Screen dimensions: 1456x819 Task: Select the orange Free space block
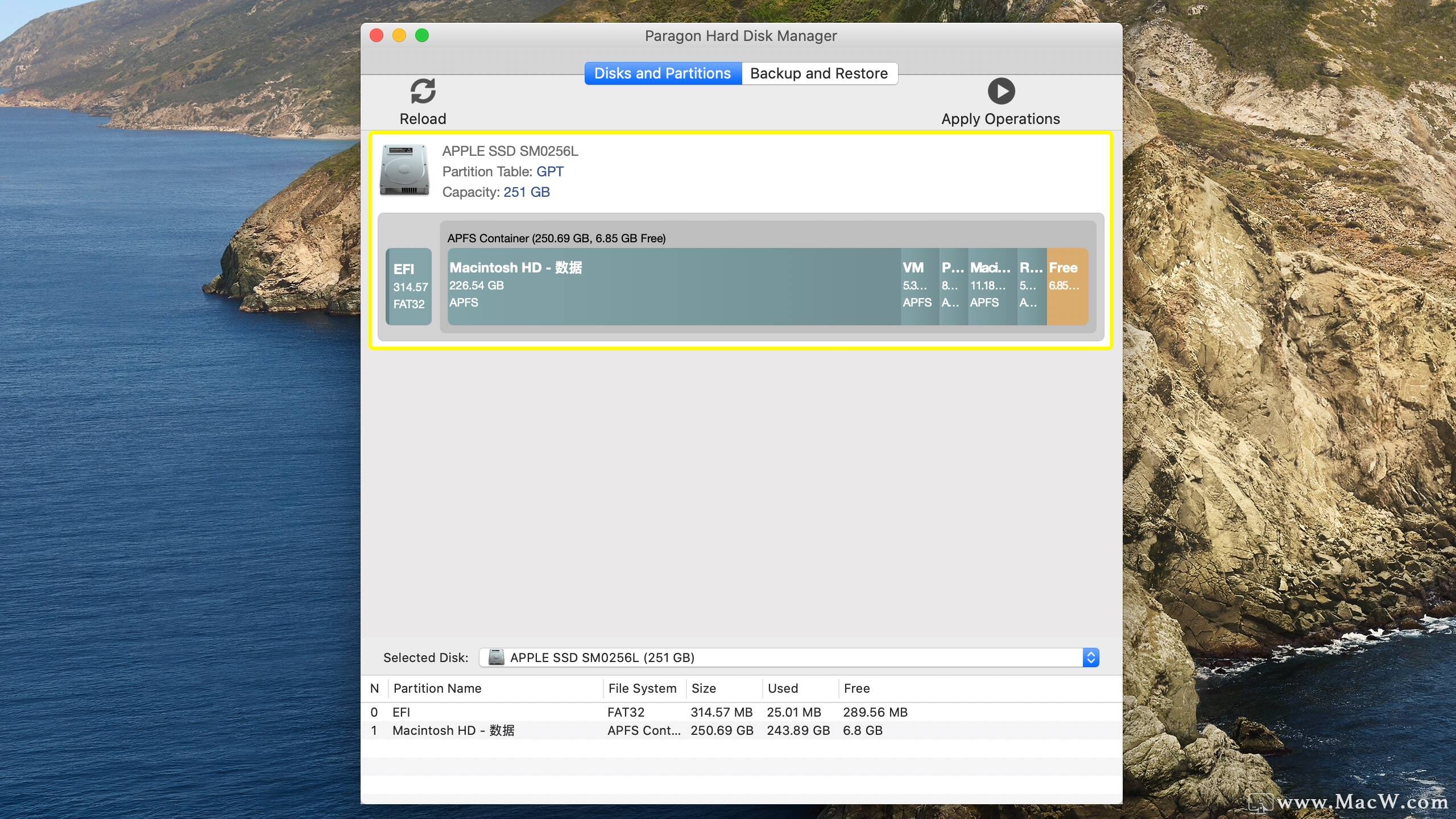click(x=1068, y=287)
